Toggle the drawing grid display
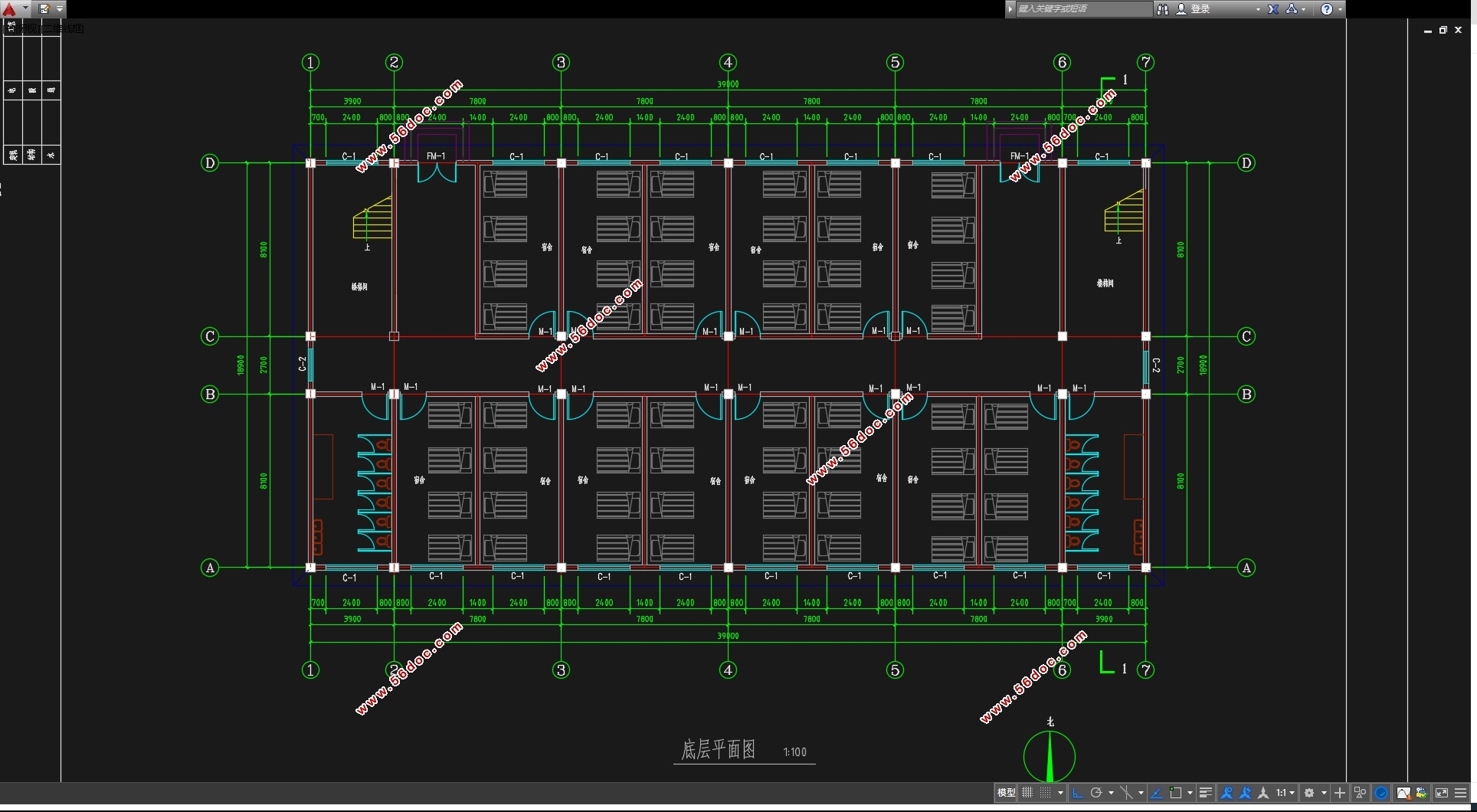This screenshot has width=1477, height=812. 1027,793
